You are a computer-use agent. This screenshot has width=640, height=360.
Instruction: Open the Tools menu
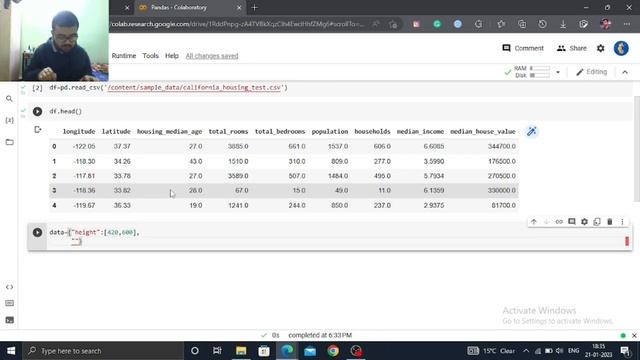(150, 56)
